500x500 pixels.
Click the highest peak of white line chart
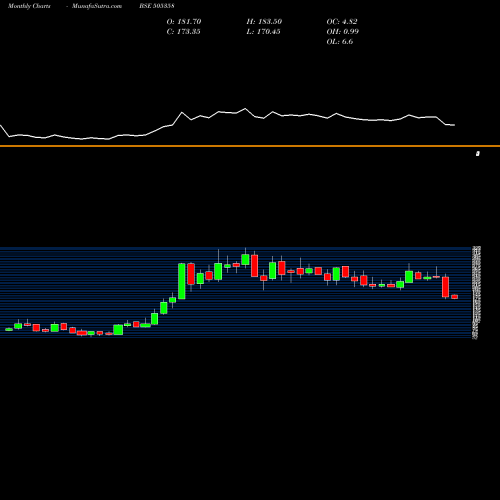(245, 109)
